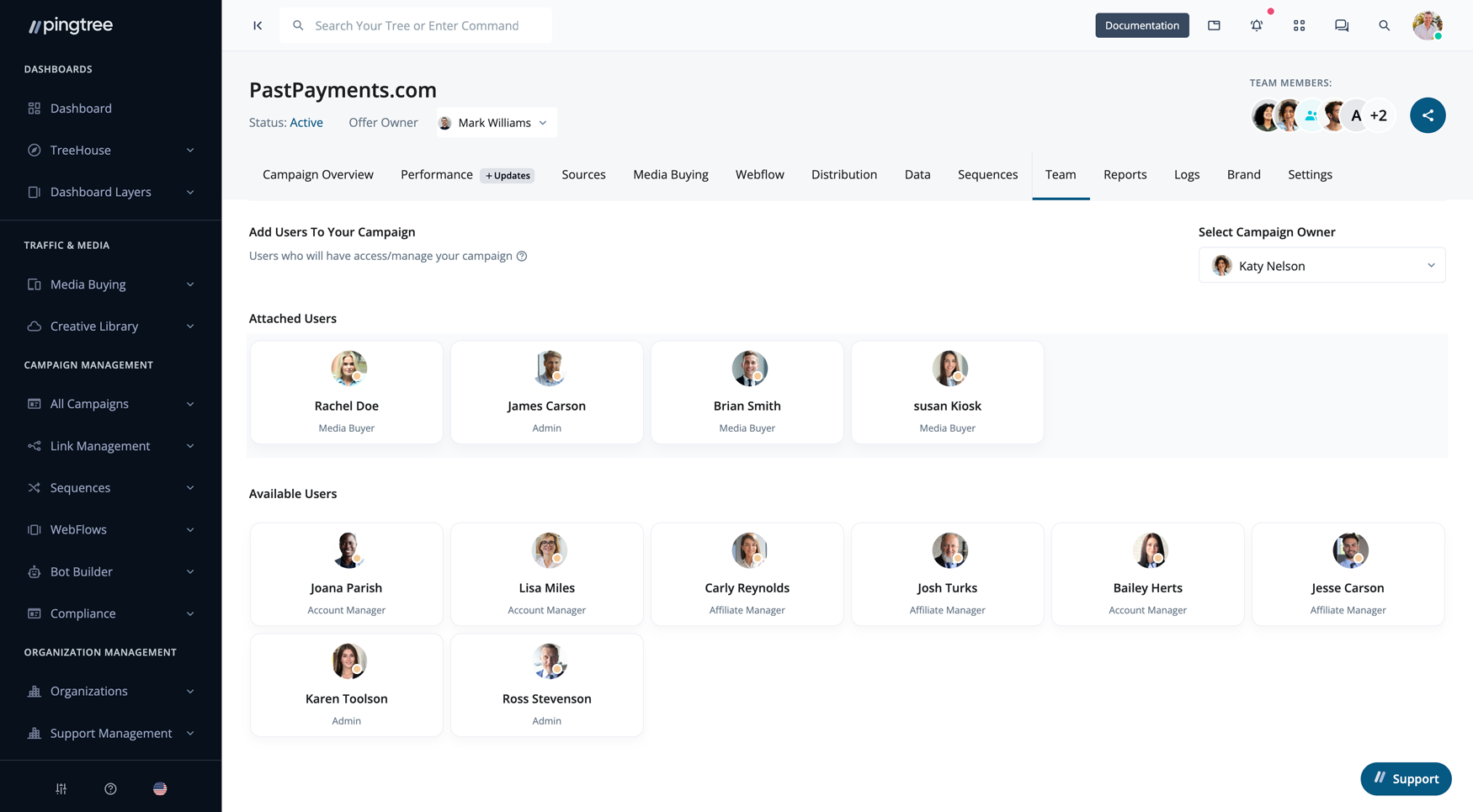
Task: Click the team member A initial avatar
Action: (x=1355, y=115)
